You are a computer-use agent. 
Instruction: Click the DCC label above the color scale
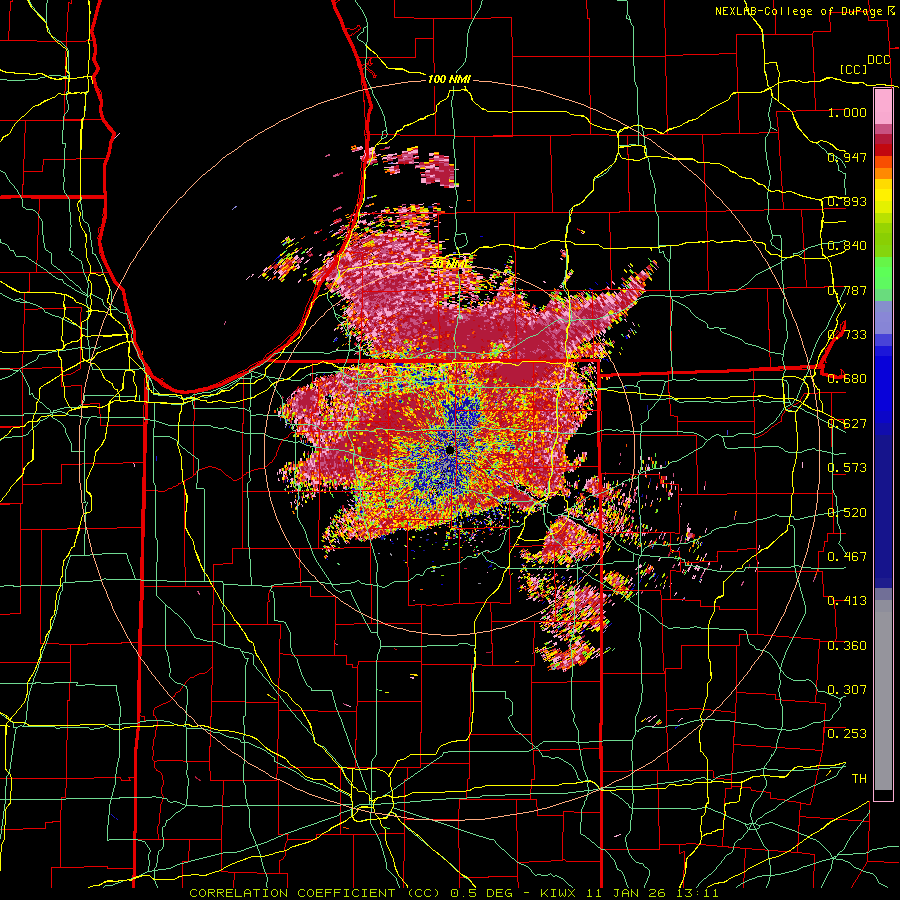tap(879, 60)
